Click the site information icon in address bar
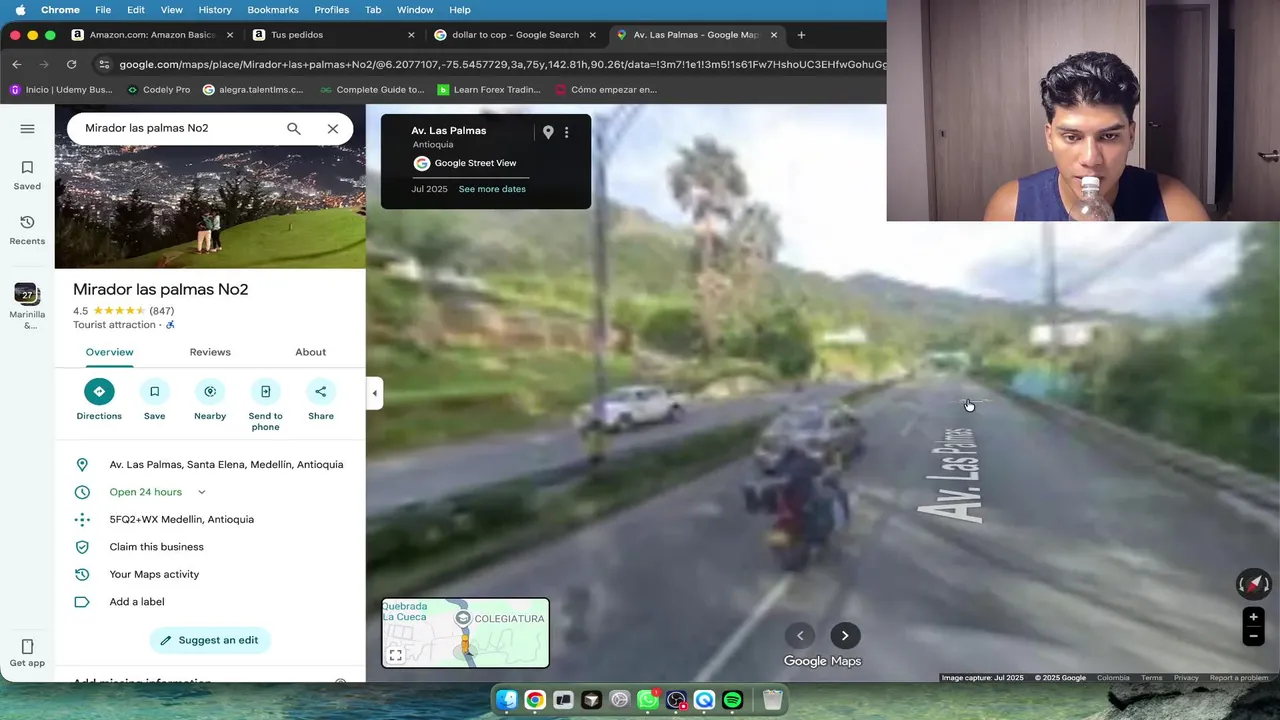This screenshot has width=1280, height=720. [x=103, y=64]
